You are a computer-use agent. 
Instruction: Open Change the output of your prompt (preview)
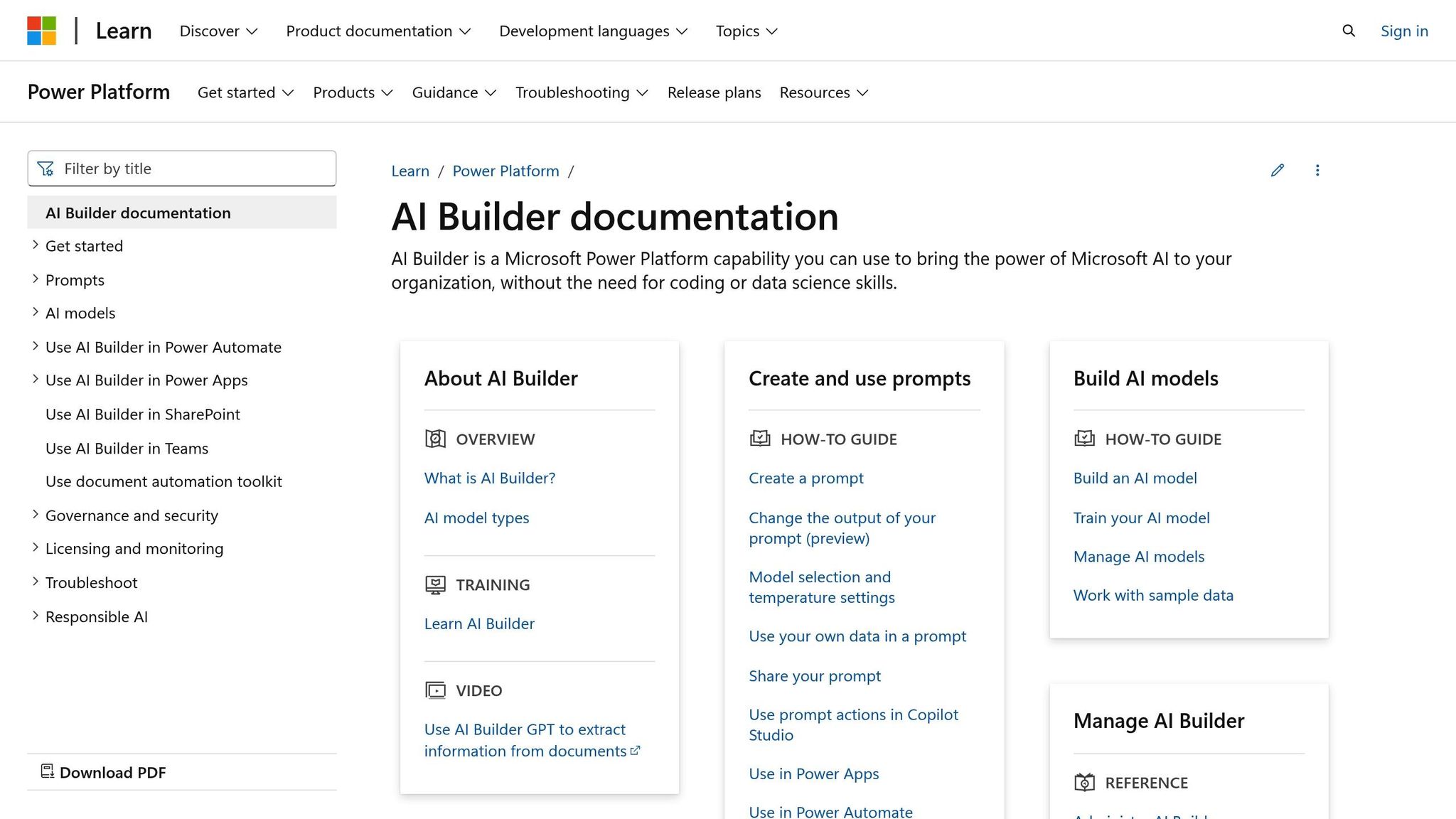(x=842, y=528)
